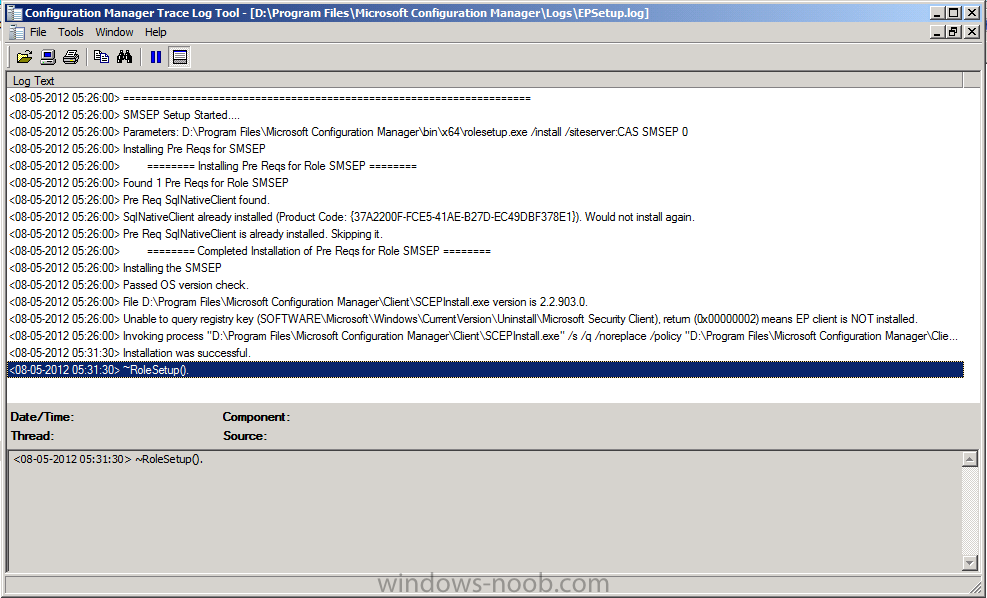
Task: Copy selected lines with Copy icon
Action: point(101,57)
